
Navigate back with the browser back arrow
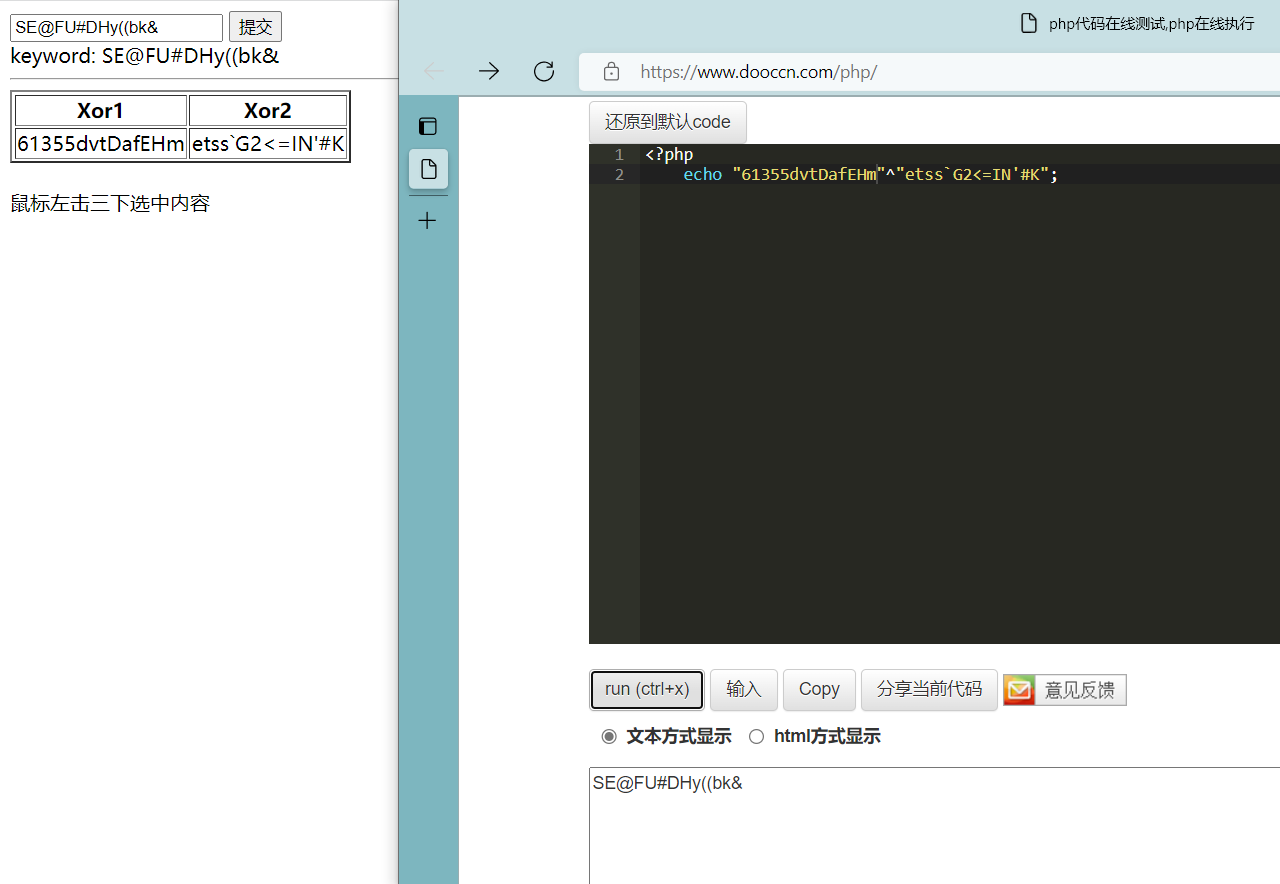[433, 71]
